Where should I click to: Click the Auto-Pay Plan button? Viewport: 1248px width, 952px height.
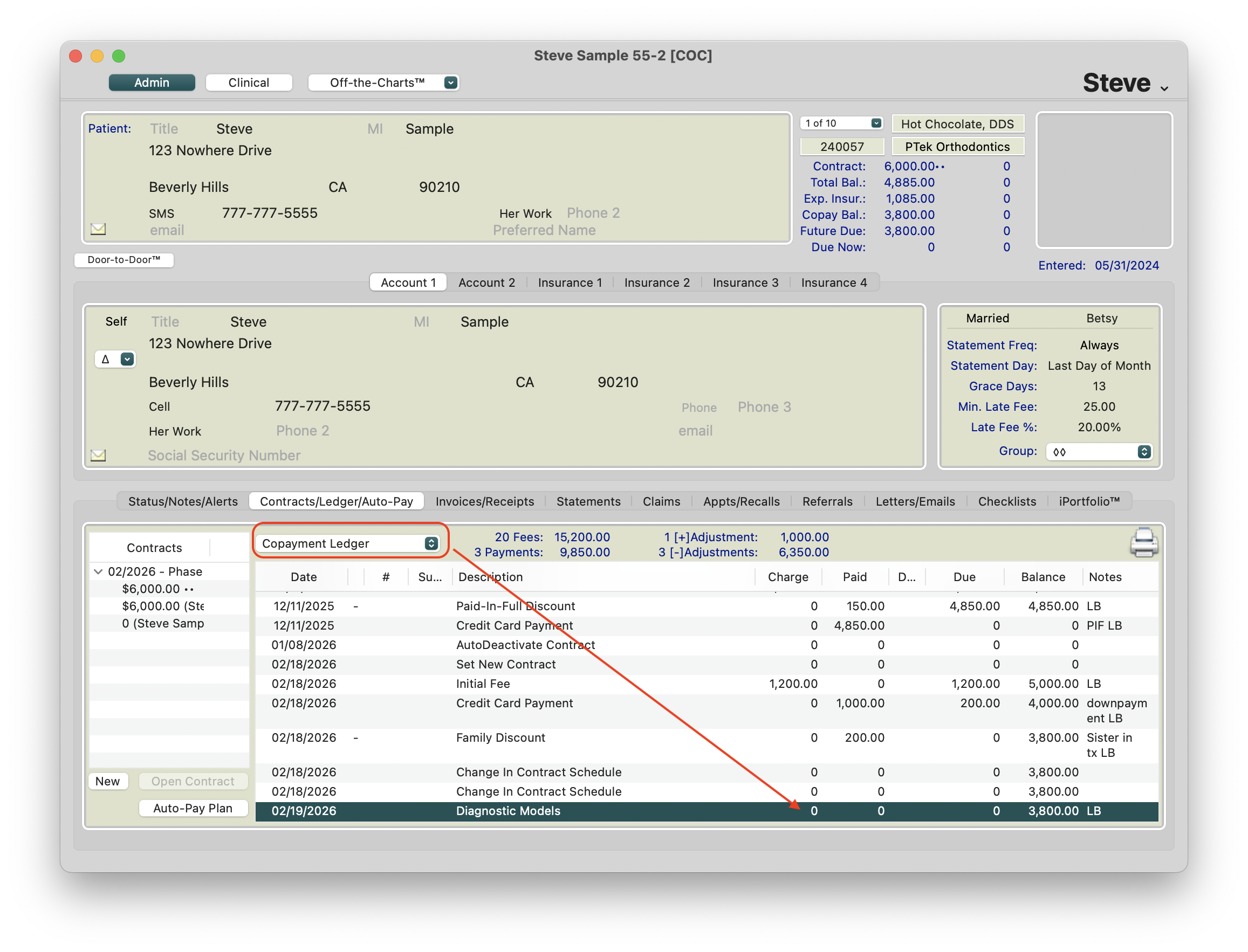pyautogui.click(x=193, y=808)
